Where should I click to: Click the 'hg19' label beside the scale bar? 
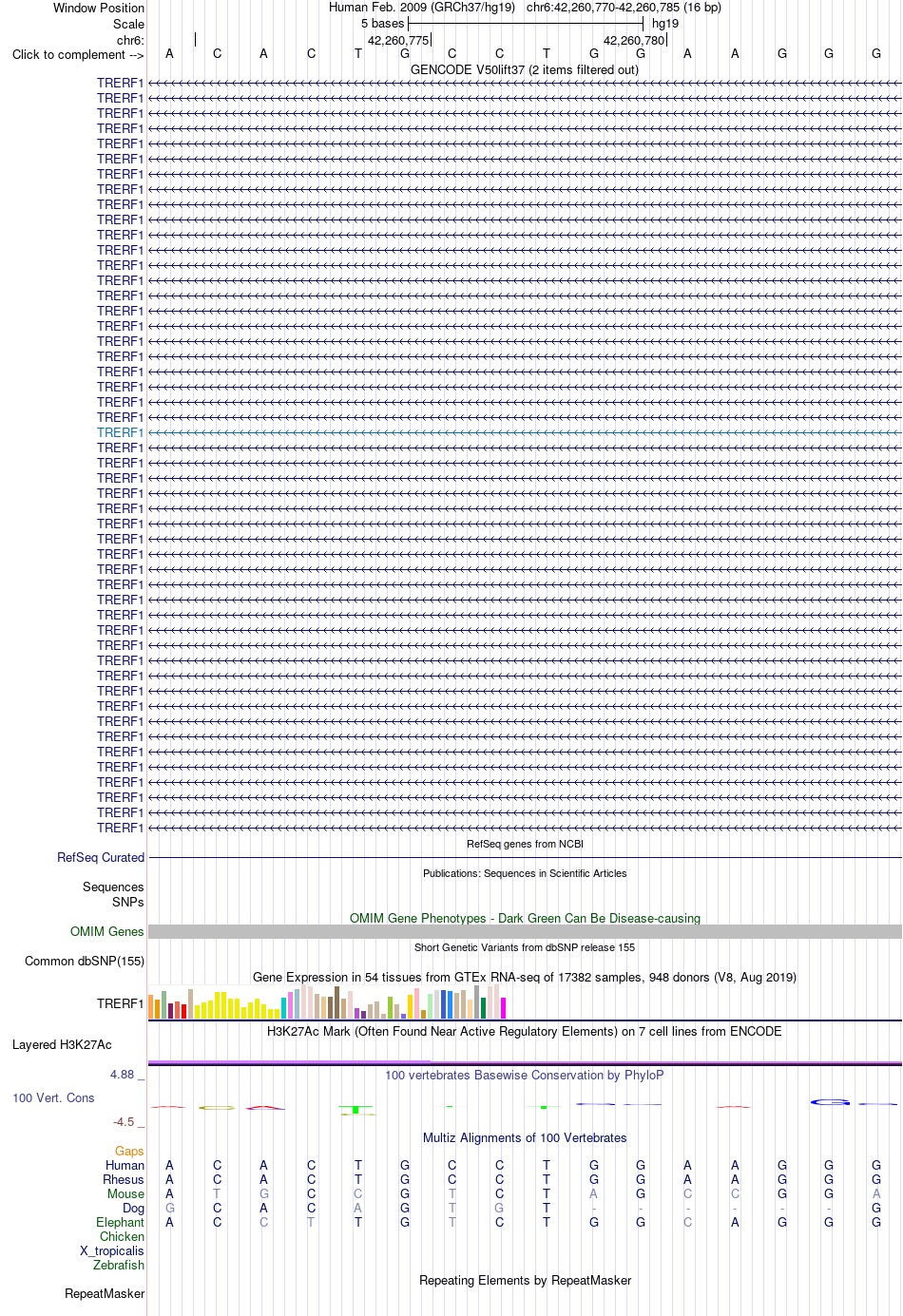665,23
